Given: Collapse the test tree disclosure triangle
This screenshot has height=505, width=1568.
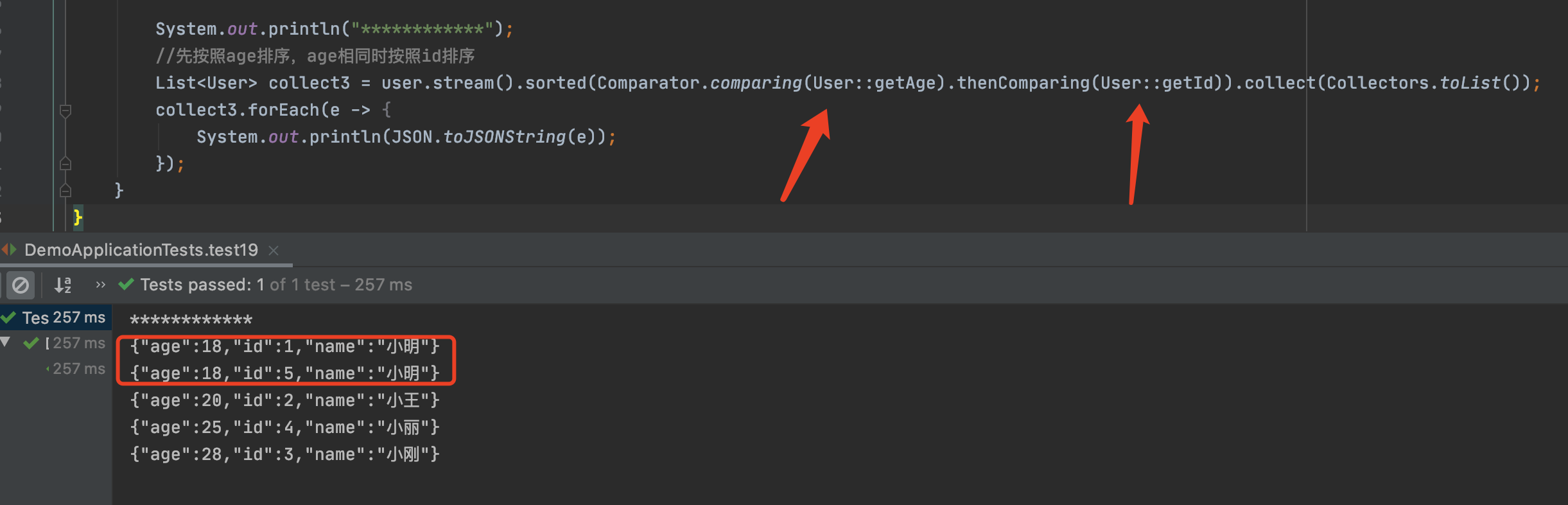Looking at the screenshot, I should [x=6, y=342].
